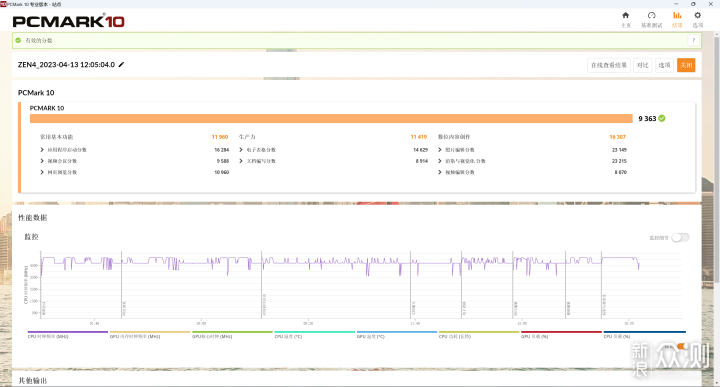Click View Result Online (在线查看结果) button
The height and width of the screenshot is (387, 720).
(x=609, y=65)
